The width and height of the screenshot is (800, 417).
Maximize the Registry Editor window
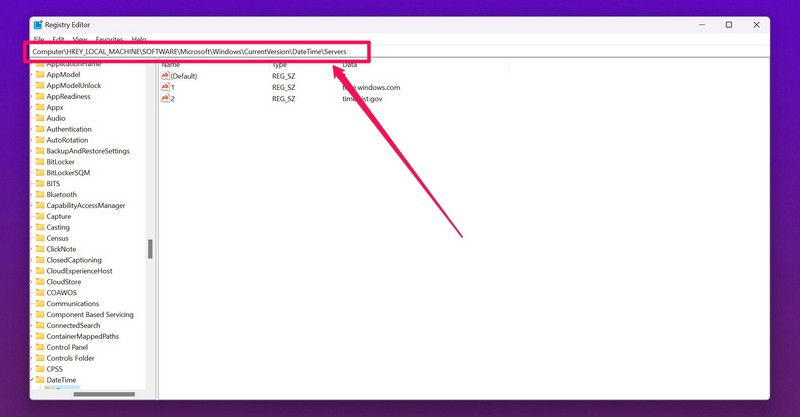[x=729, y=24]
